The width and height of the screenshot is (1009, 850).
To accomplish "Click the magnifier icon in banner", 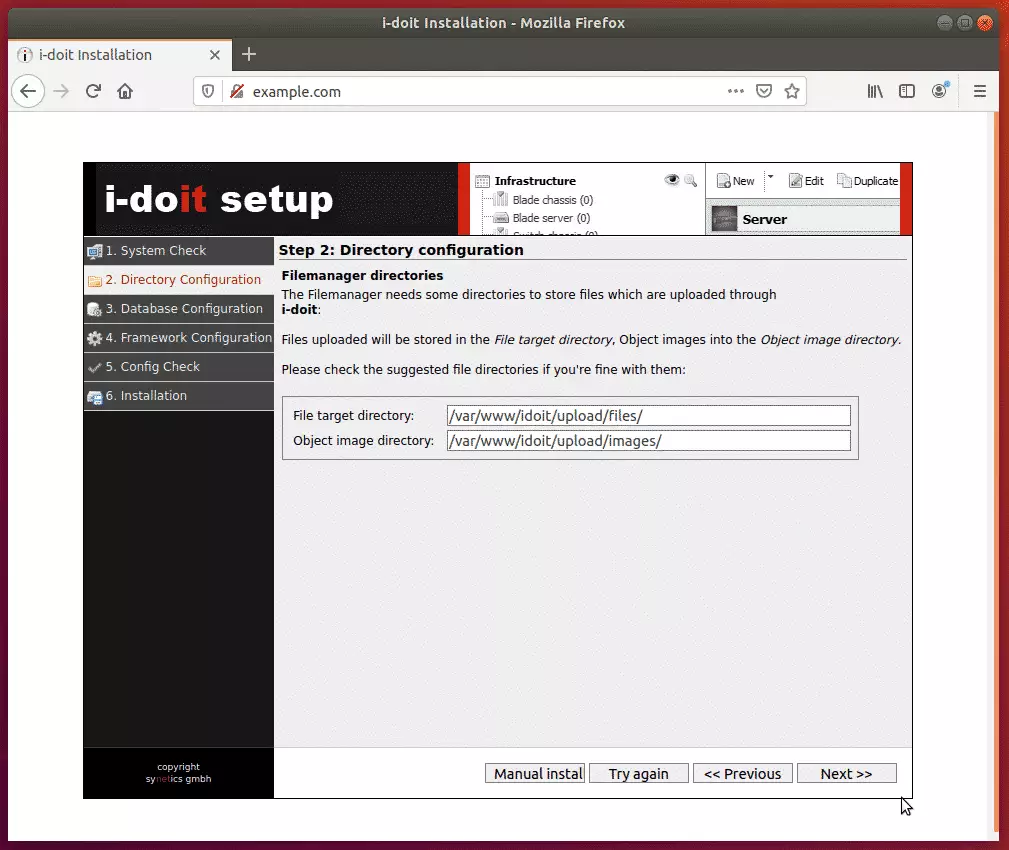I will pos(690,181).
